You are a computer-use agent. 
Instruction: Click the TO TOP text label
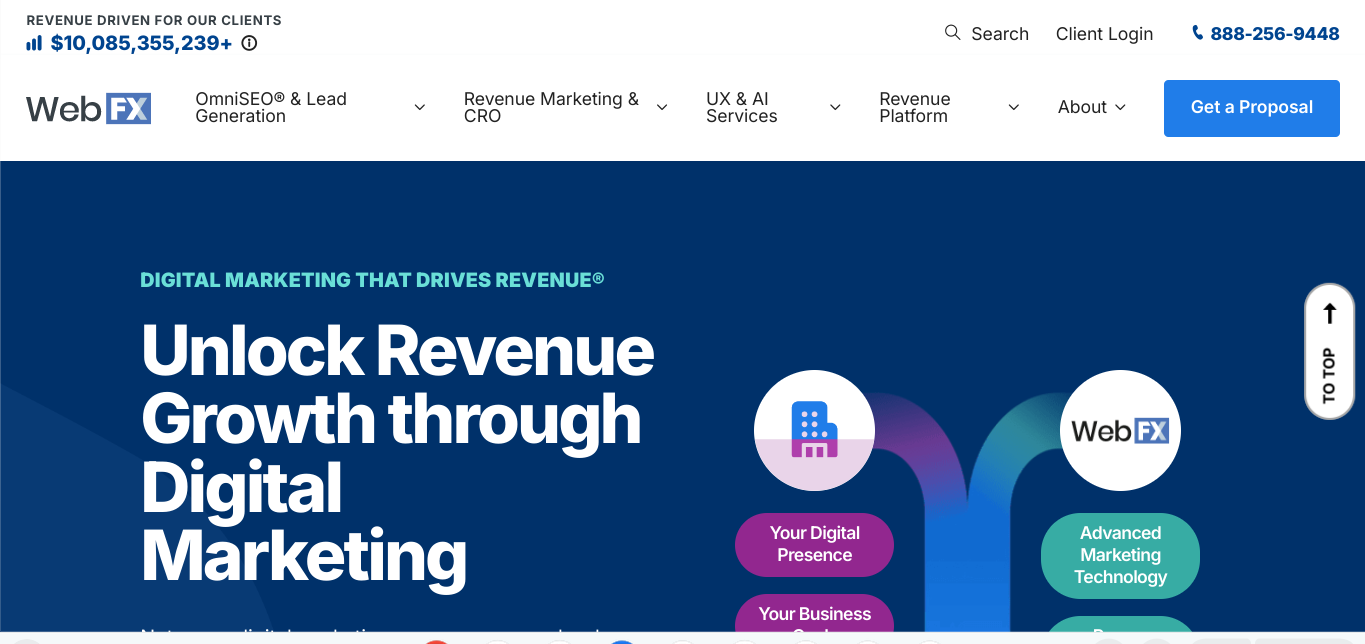coord(1329,375)
